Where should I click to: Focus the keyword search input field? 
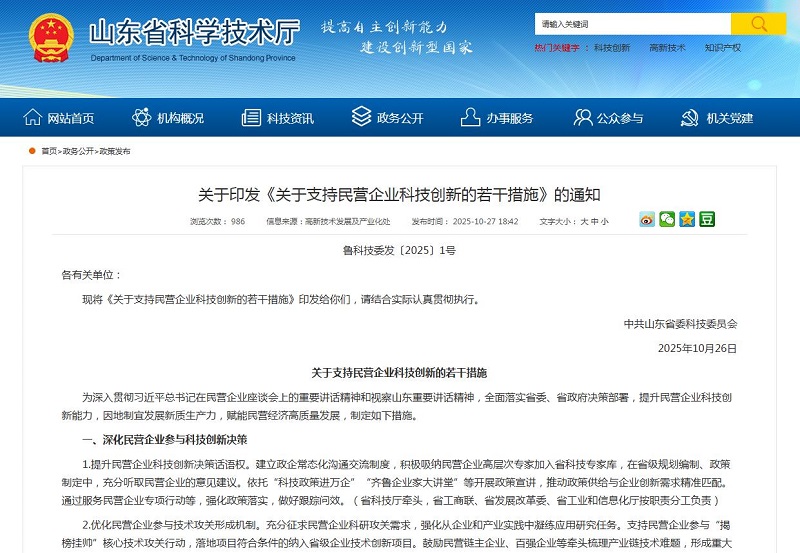632,23
